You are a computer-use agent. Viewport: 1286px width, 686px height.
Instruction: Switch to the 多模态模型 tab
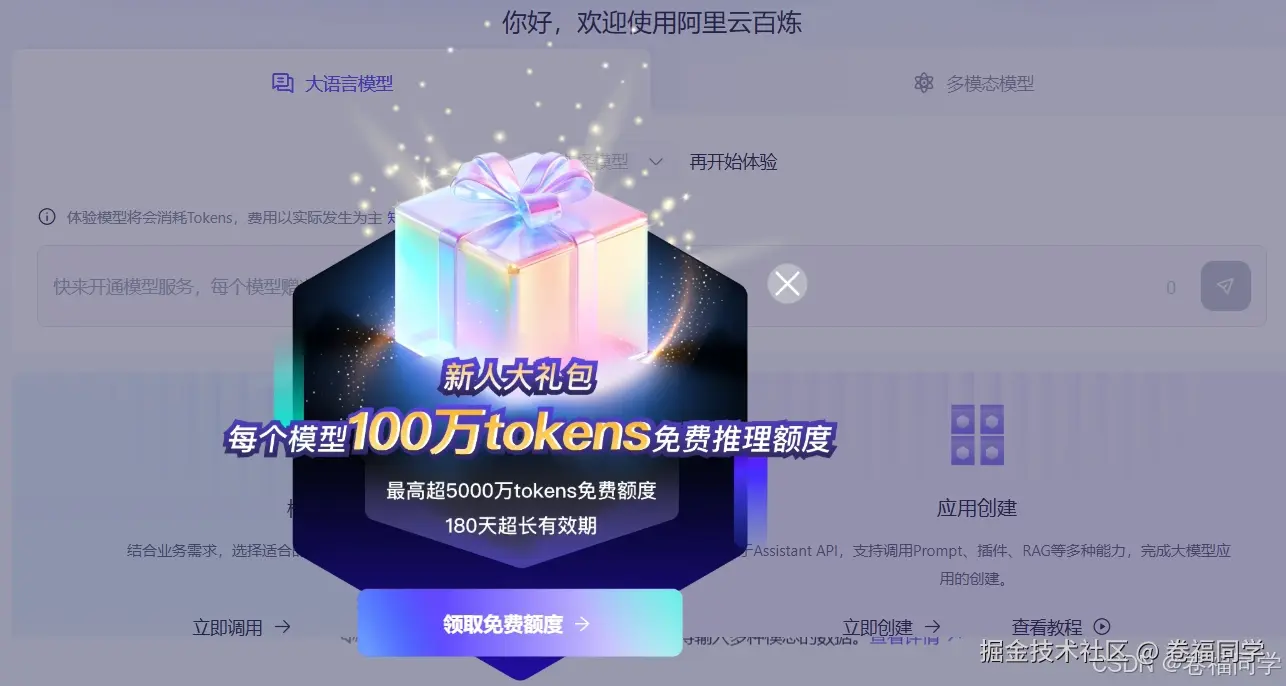974,84
